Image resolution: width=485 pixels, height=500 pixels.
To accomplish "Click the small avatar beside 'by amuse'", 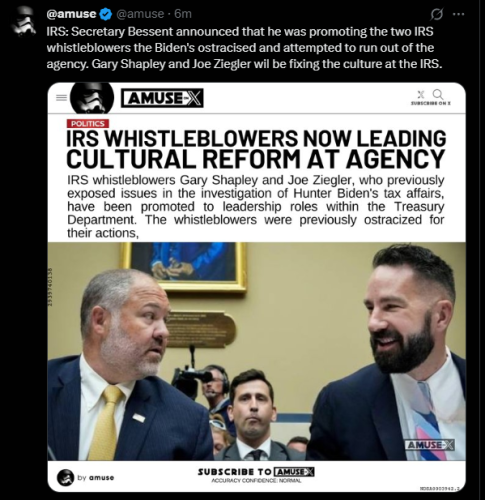I will point(65,477).
